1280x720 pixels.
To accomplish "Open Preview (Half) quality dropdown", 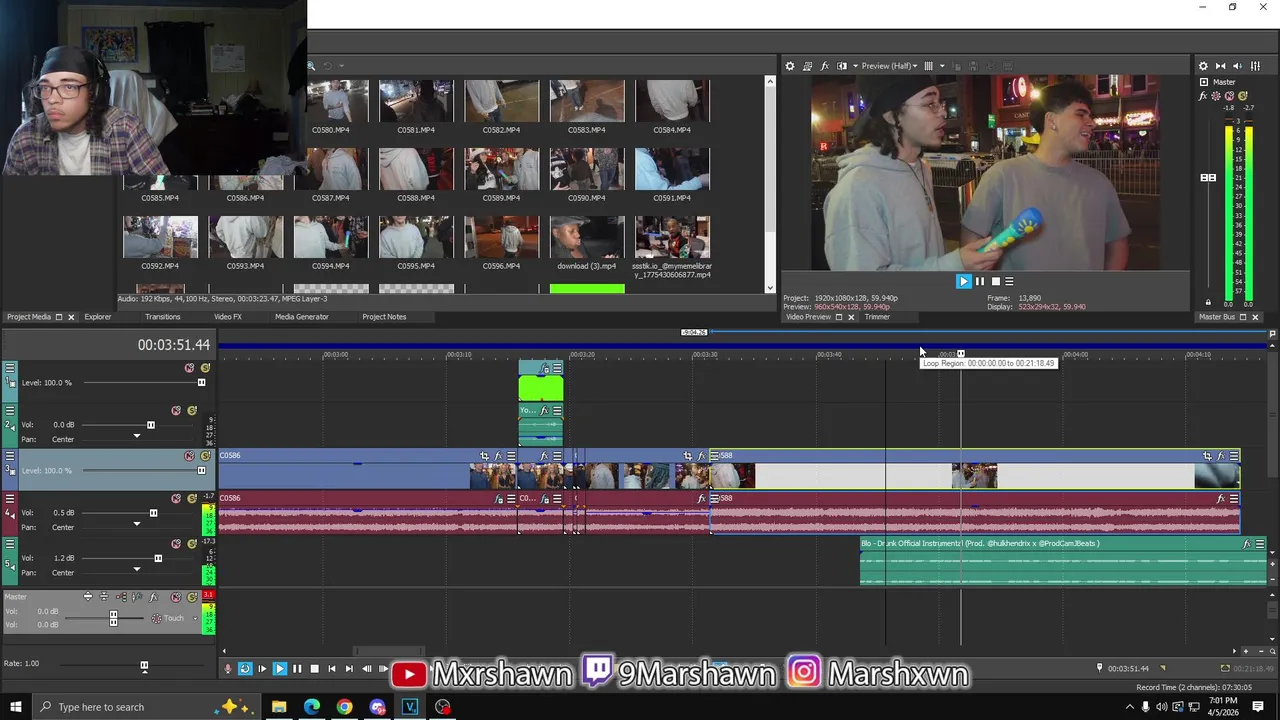I will pos(891,66).
